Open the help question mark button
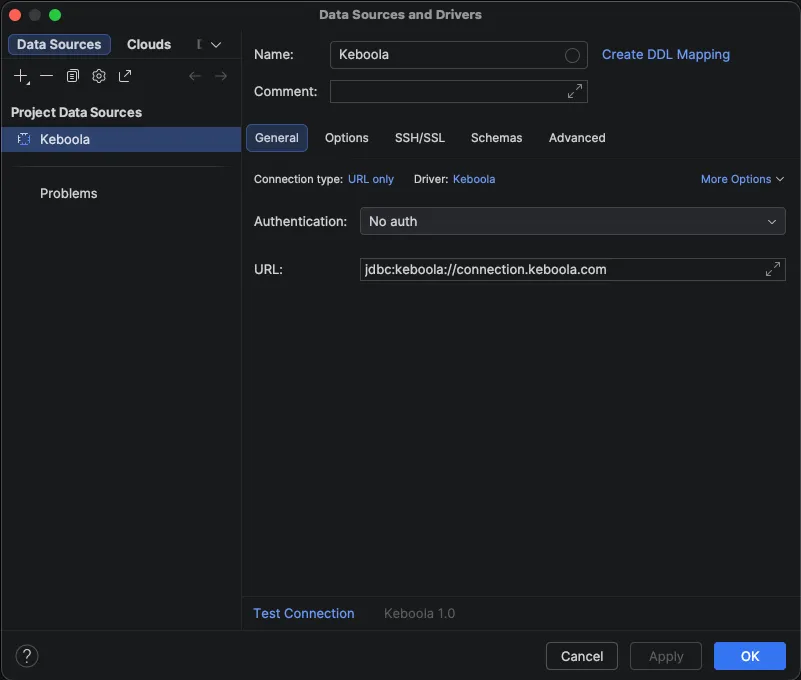The height and width of the screenshot is (680, 801). pos(27,656)
